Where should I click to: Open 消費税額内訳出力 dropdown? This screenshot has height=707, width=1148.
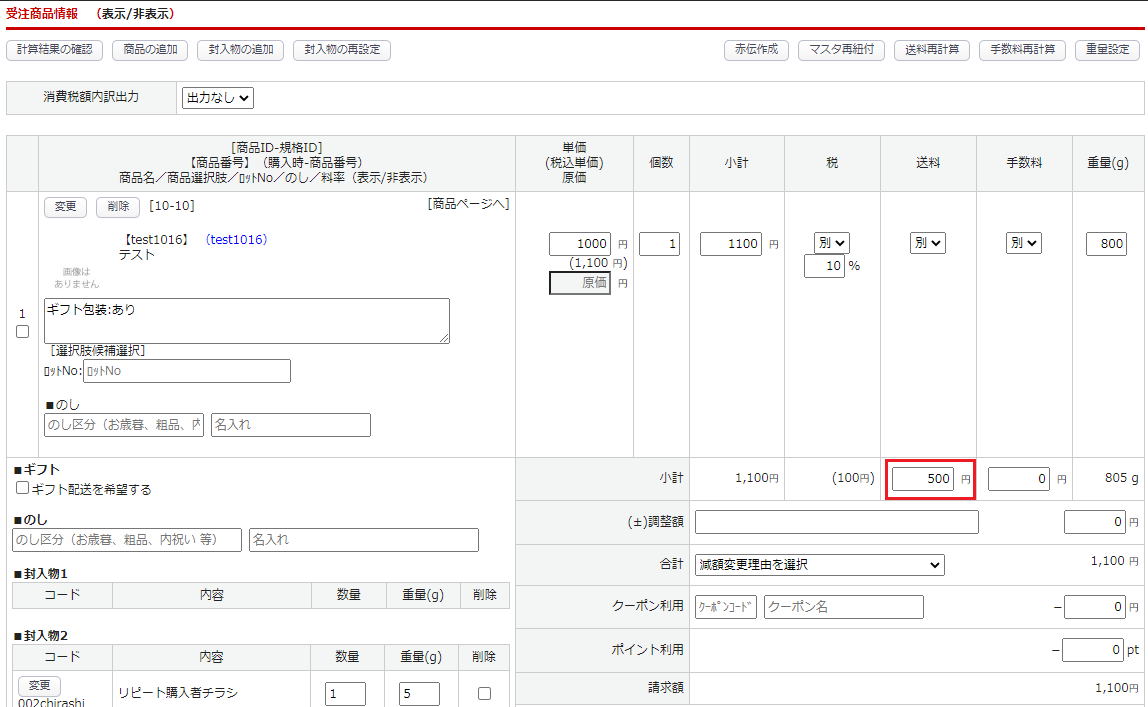pyautogui.click(x=218, y=98)
